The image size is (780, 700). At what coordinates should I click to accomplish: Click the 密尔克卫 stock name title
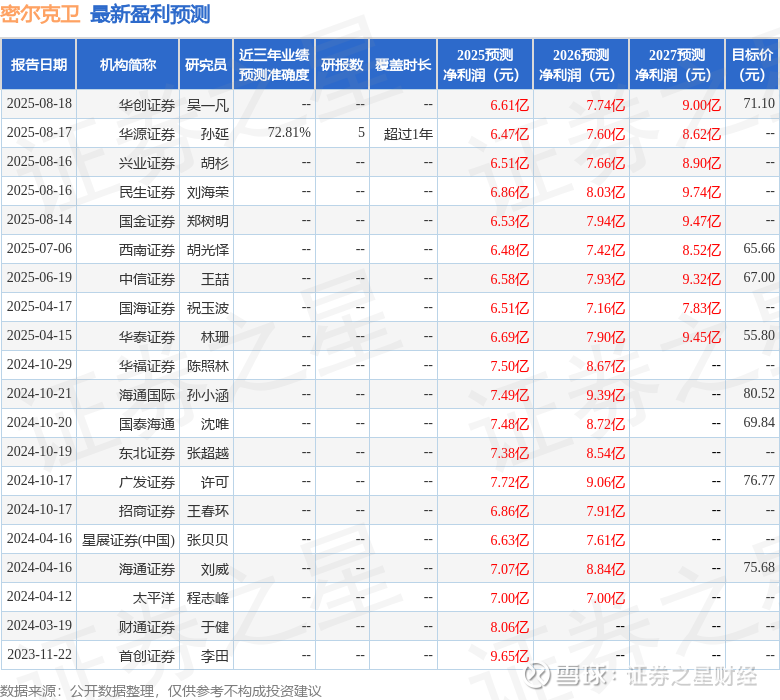(40, 14)
